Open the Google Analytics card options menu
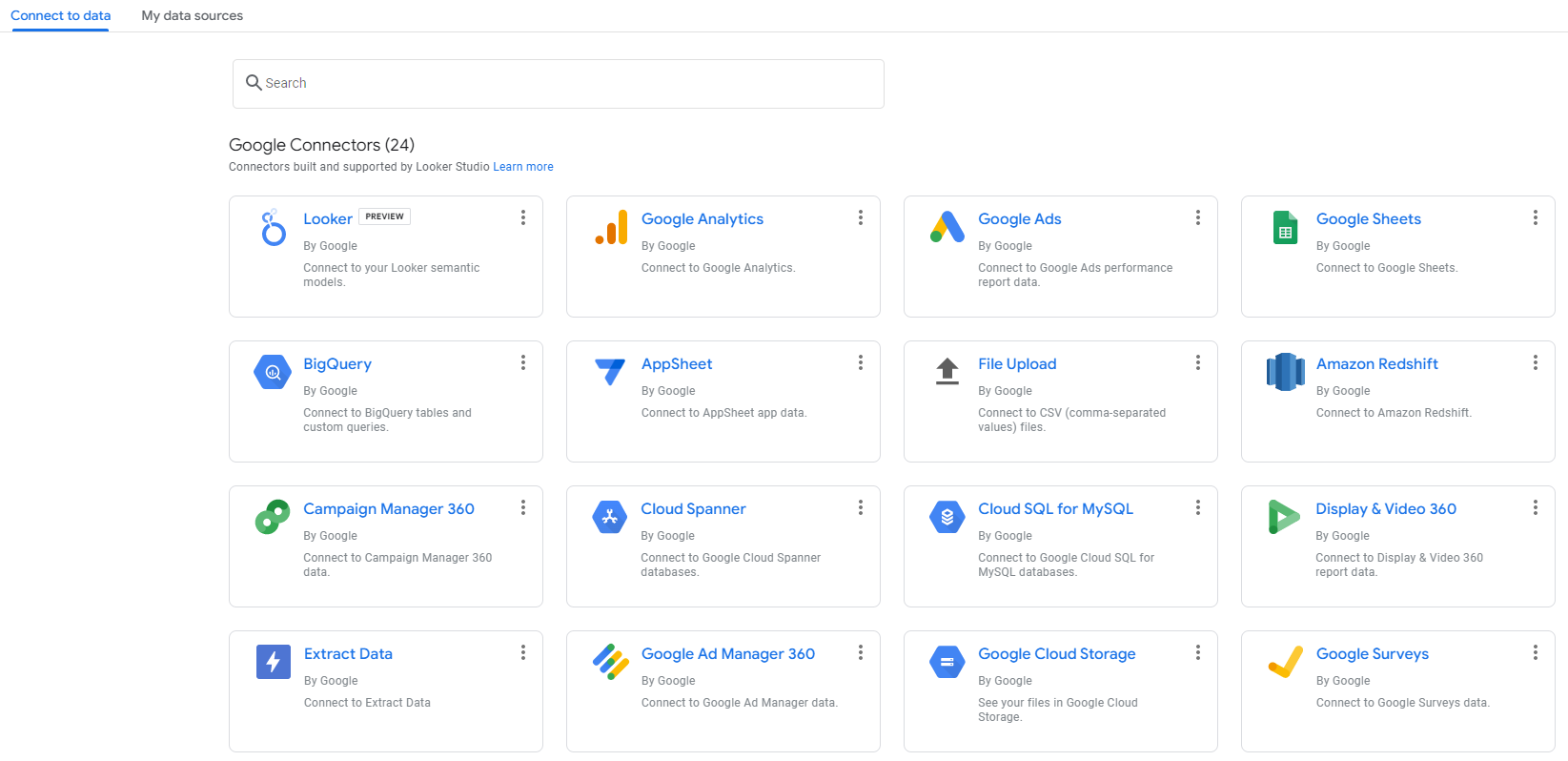1568x761 pixels. (861, 217)
